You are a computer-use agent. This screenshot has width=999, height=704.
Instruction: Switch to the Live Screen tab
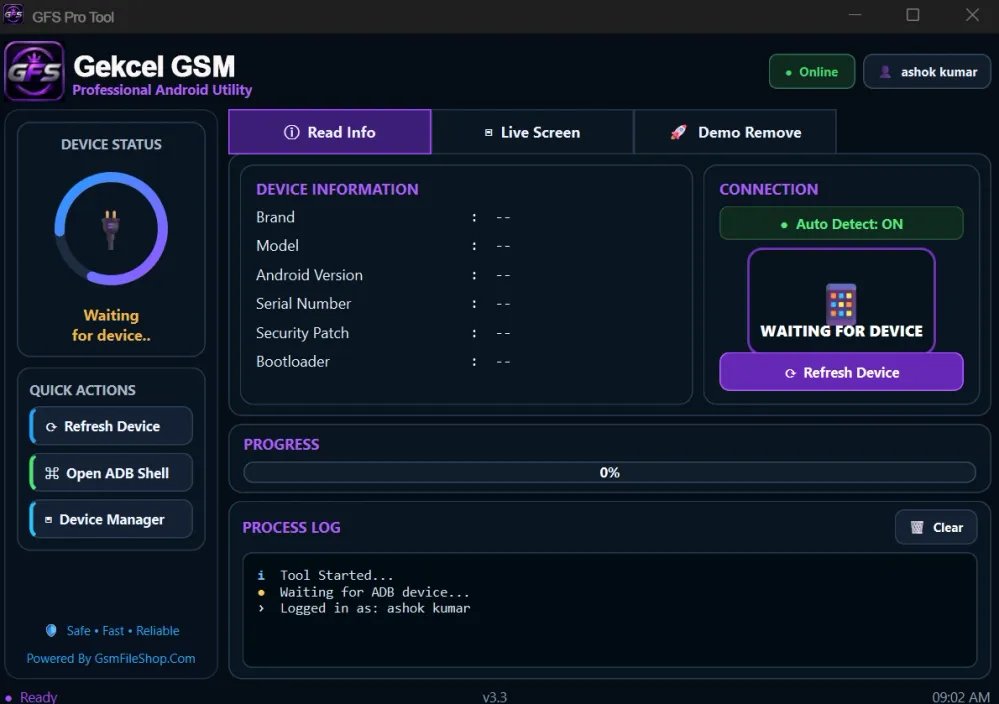pos(532,132)
